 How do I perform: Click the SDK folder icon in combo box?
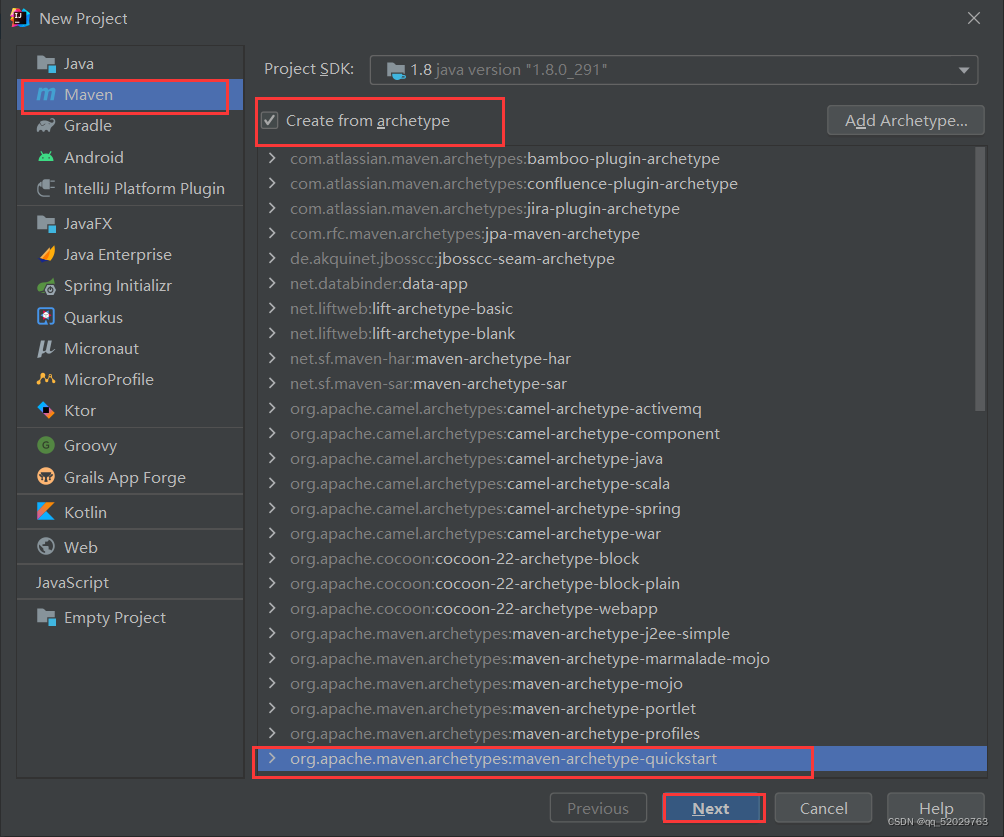click(396, 70)
